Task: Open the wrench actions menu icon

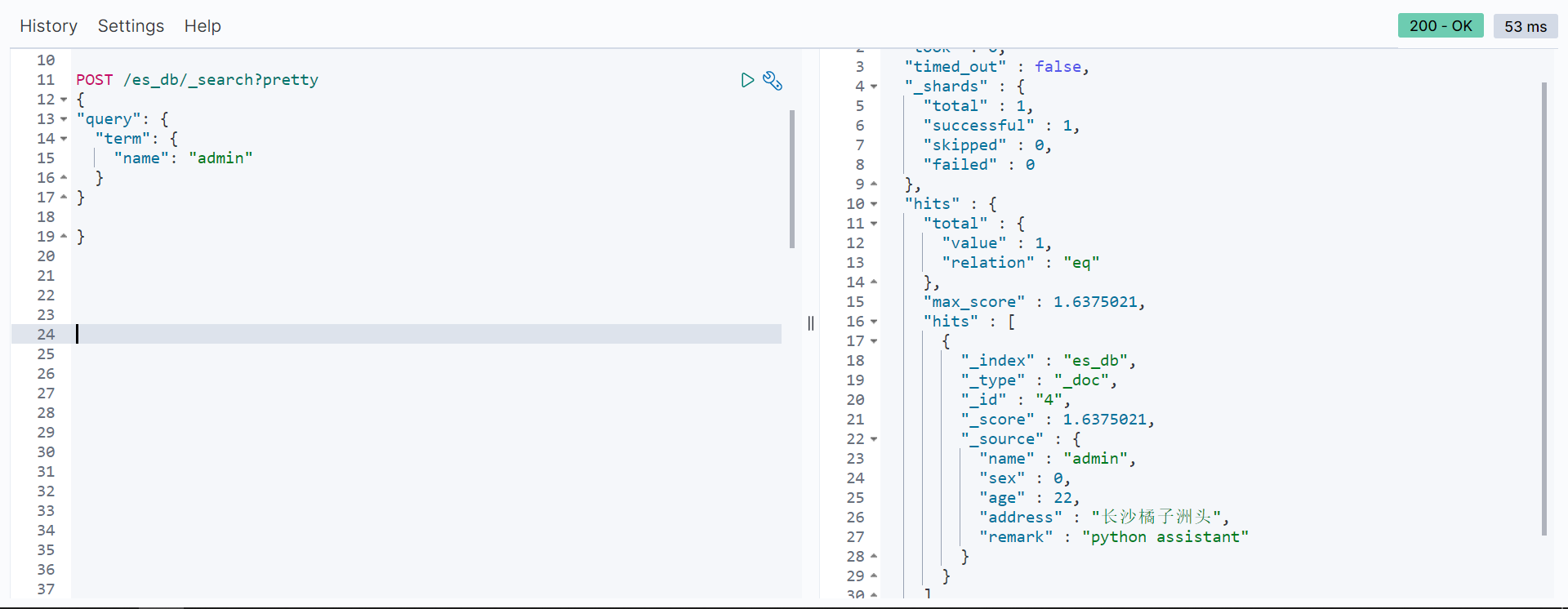Action: click(x=773, y=80)
